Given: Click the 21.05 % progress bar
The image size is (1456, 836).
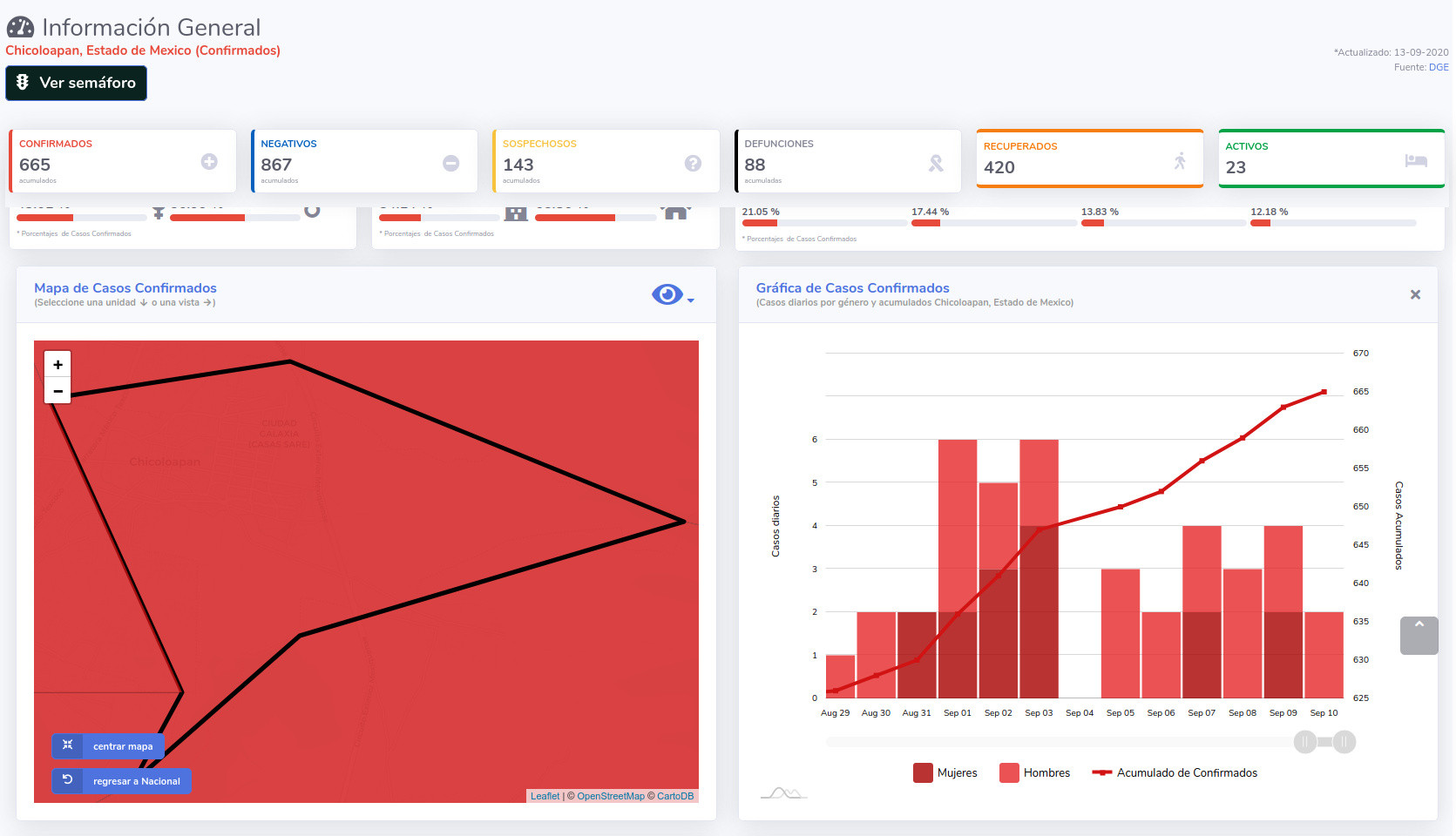Looking at the screenshot, I should [x=823, y=223].
